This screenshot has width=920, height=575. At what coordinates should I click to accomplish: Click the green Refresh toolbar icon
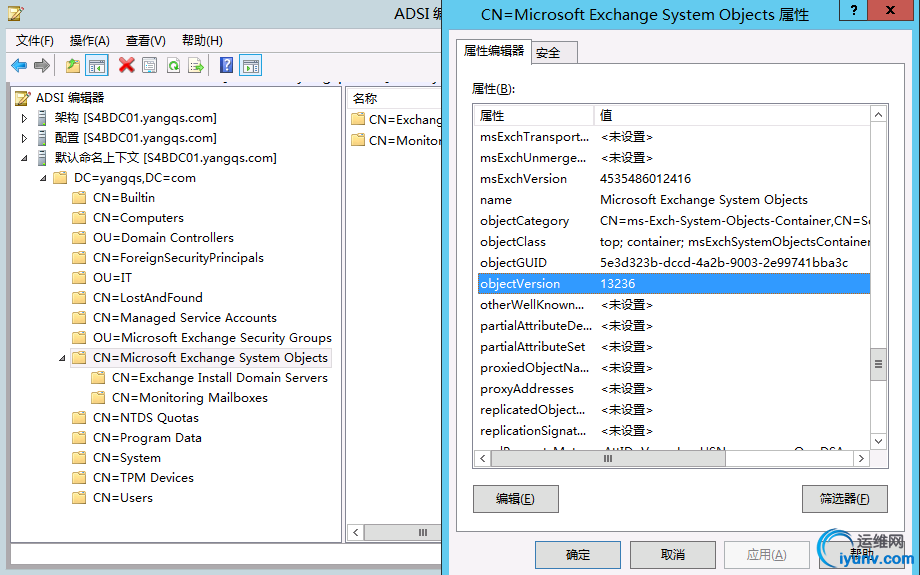pyautogui.click(x=173, y=65)
